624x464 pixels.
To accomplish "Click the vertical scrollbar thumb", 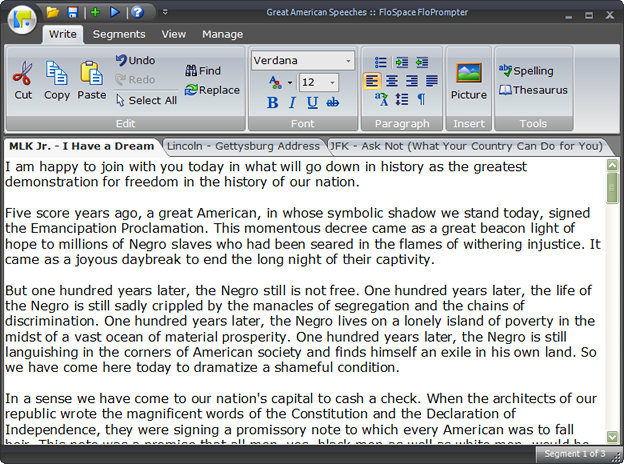I will tap(612, 187).
